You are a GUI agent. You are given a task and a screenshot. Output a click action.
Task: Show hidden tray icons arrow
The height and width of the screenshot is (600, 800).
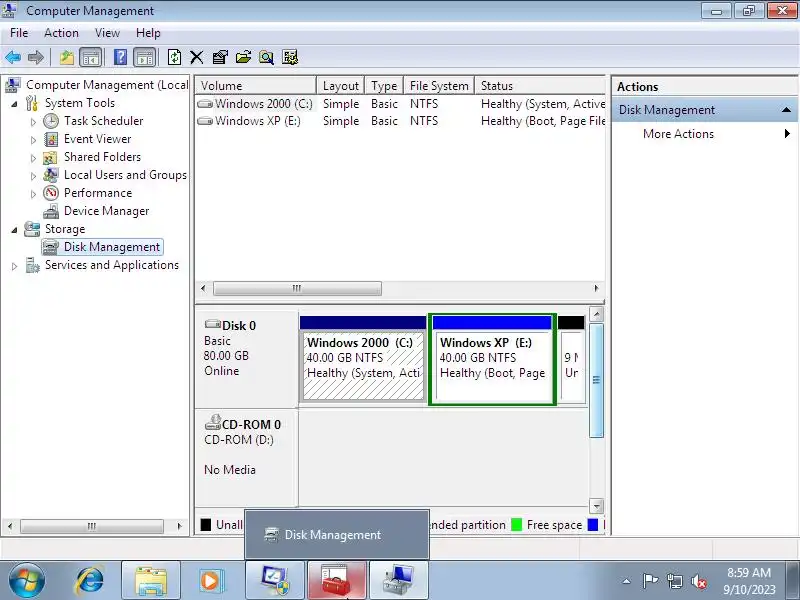pyautogui.click(x=627, y=581)
